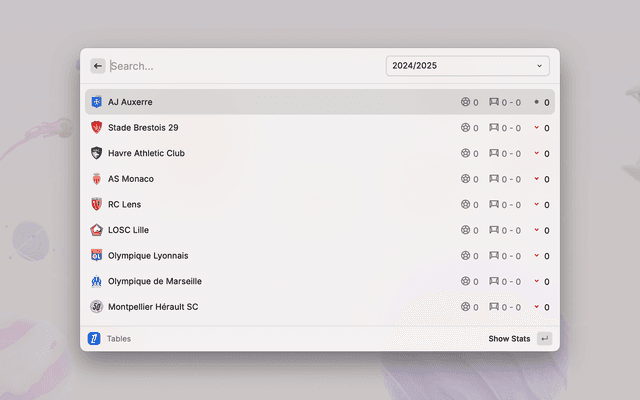Click the season dropdown chevron arrow
Screen dimensions: 640x400
539,66
